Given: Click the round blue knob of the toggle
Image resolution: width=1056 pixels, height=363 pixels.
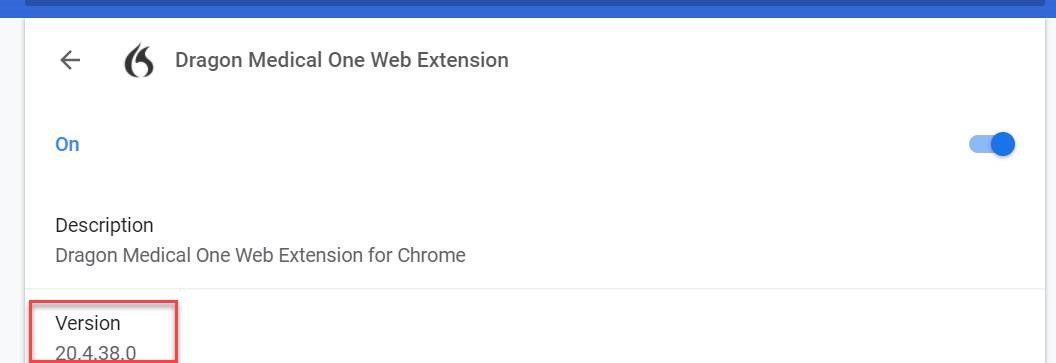Looking at the screenshot, I should click(1003, 144).
